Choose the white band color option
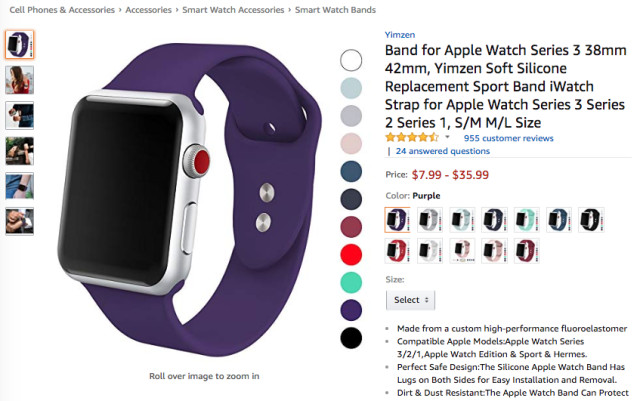 (x=430, y=251)
